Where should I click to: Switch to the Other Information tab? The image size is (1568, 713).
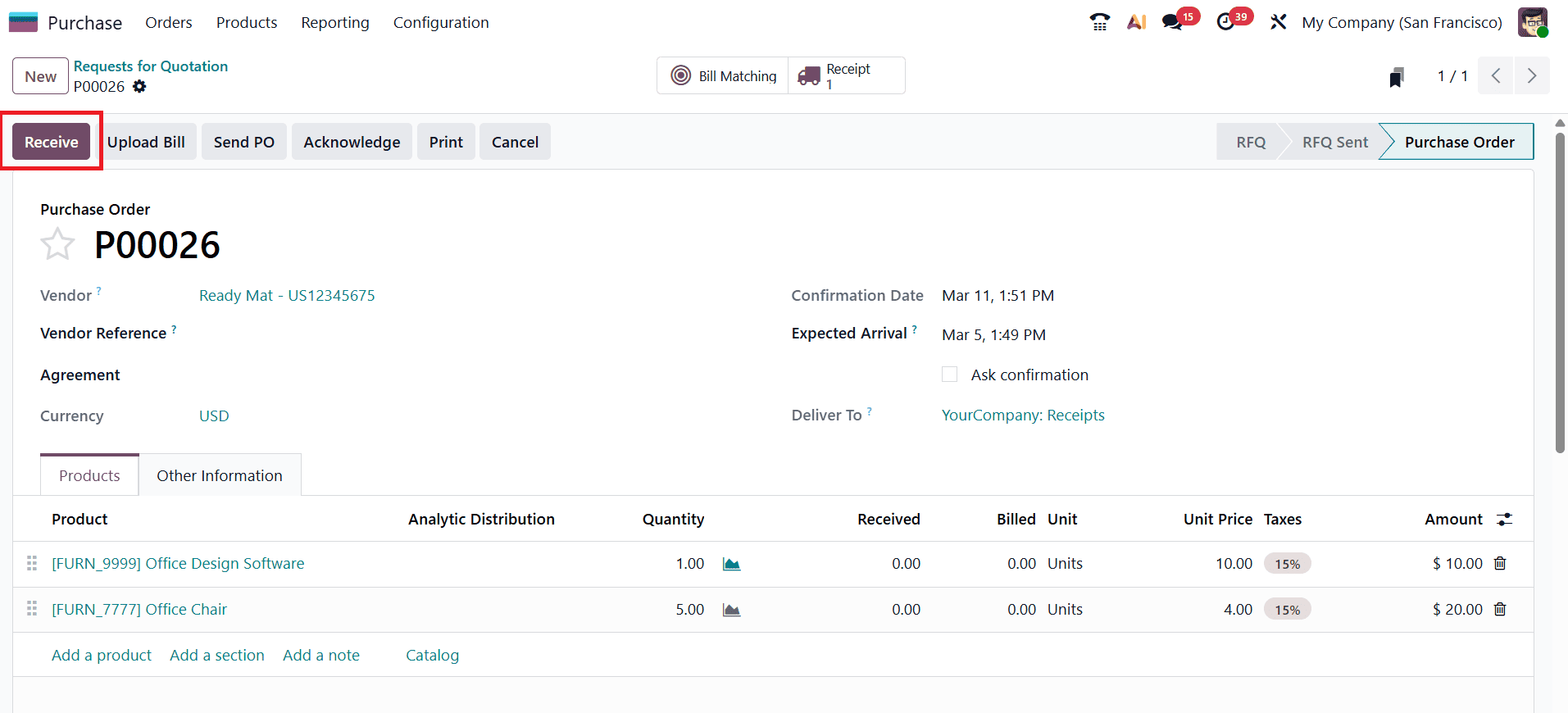[x=219, y=476]
